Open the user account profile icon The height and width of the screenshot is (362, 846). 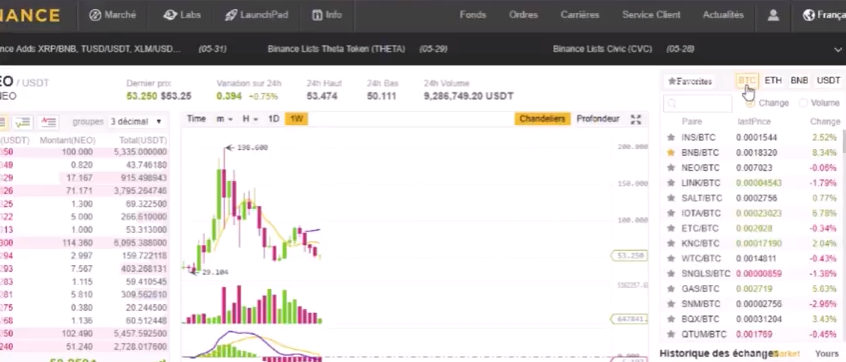click(773, 15)
